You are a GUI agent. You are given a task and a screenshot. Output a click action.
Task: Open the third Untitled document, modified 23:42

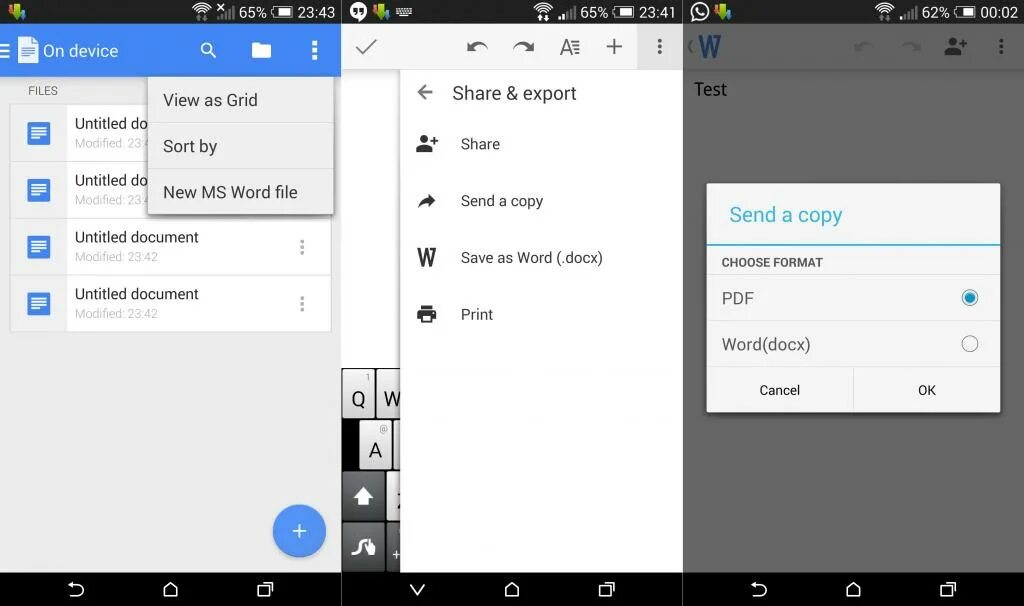pos(170,247)
